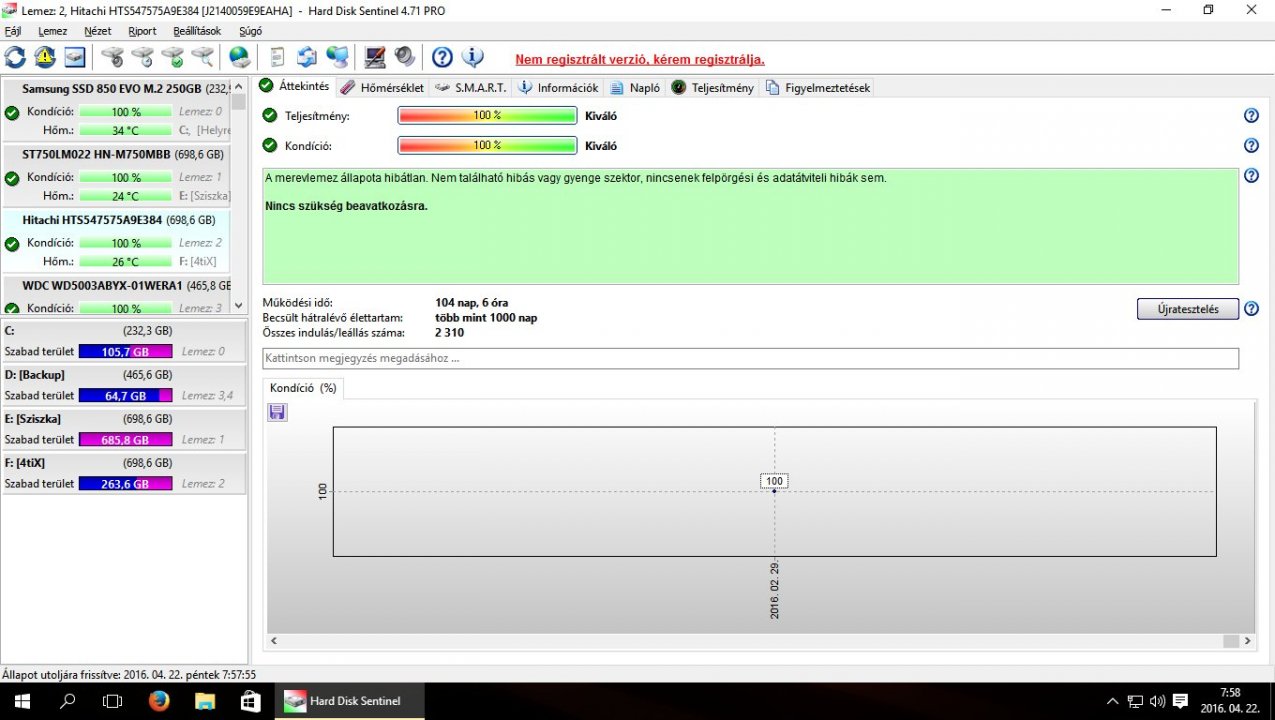1275x720 pixels.
Task: Click the speaker sound toolbar icon
Action: 405,57
